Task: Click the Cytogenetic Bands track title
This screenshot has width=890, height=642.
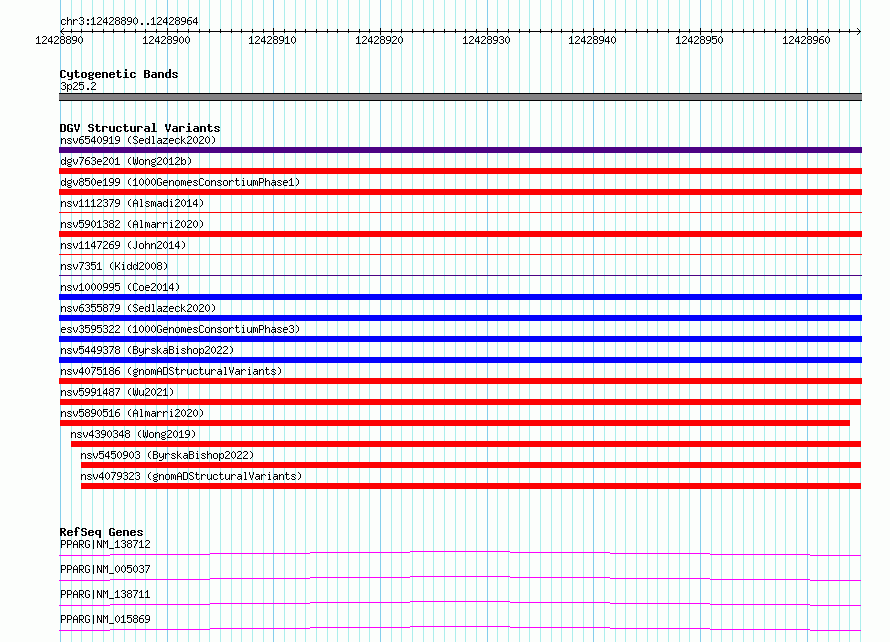Action: pyautogui.click(x=119, y=74)
